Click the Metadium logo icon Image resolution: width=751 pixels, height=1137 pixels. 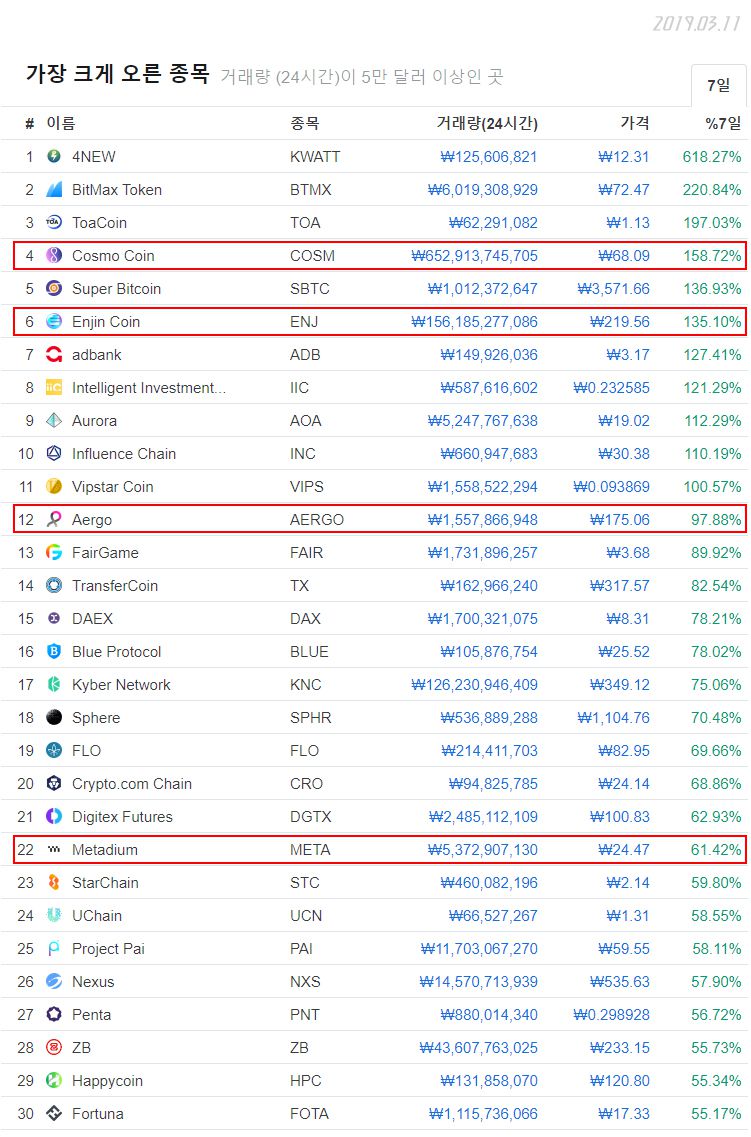tap(54, 849)
